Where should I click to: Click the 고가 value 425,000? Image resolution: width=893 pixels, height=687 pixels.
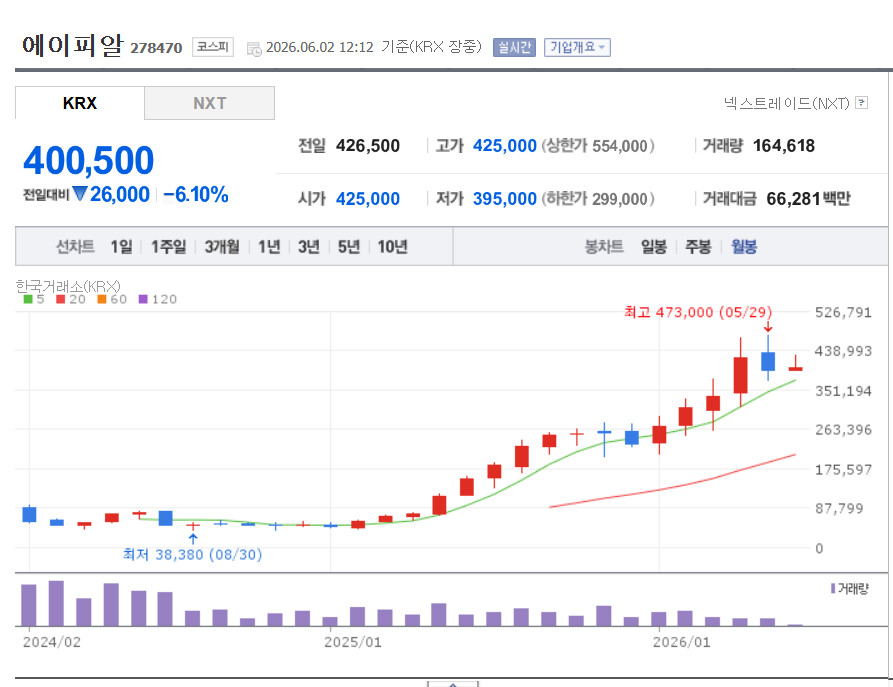[505, 146]
